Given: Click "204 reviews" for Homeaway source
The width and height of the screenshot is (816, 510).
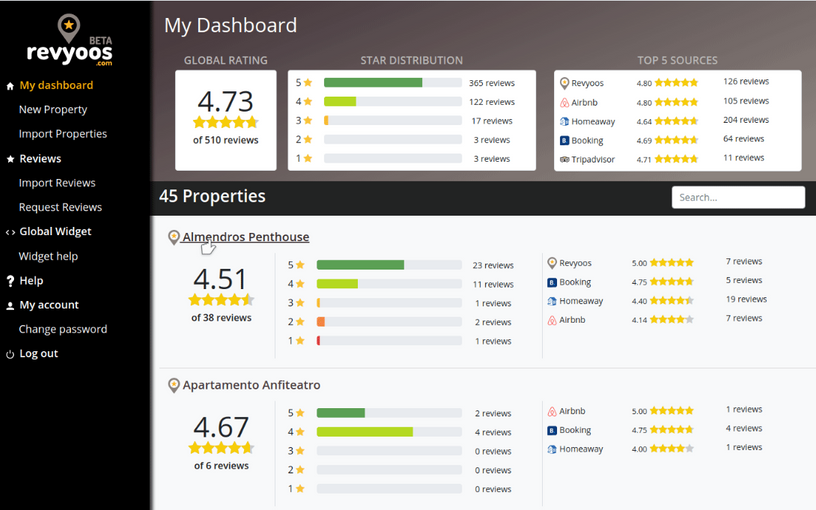Looking at the screenshot, I should (746, 120).
